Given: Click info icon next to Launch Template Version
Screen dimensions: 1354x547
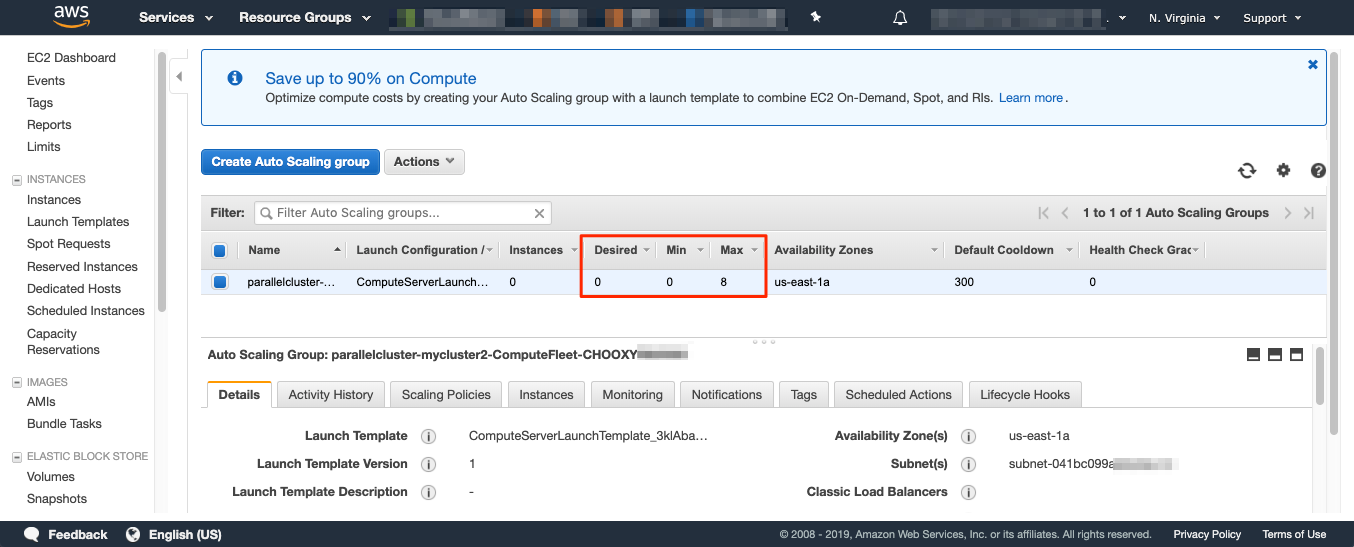Looking at the screenshot, I should coord(428,465).
